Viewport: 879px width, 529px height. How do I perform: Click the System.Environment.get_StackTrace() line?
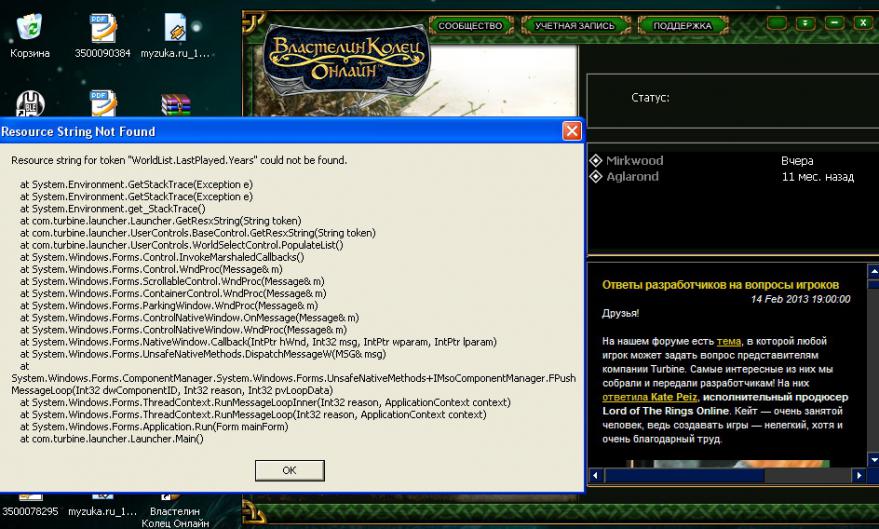point(113,208)
